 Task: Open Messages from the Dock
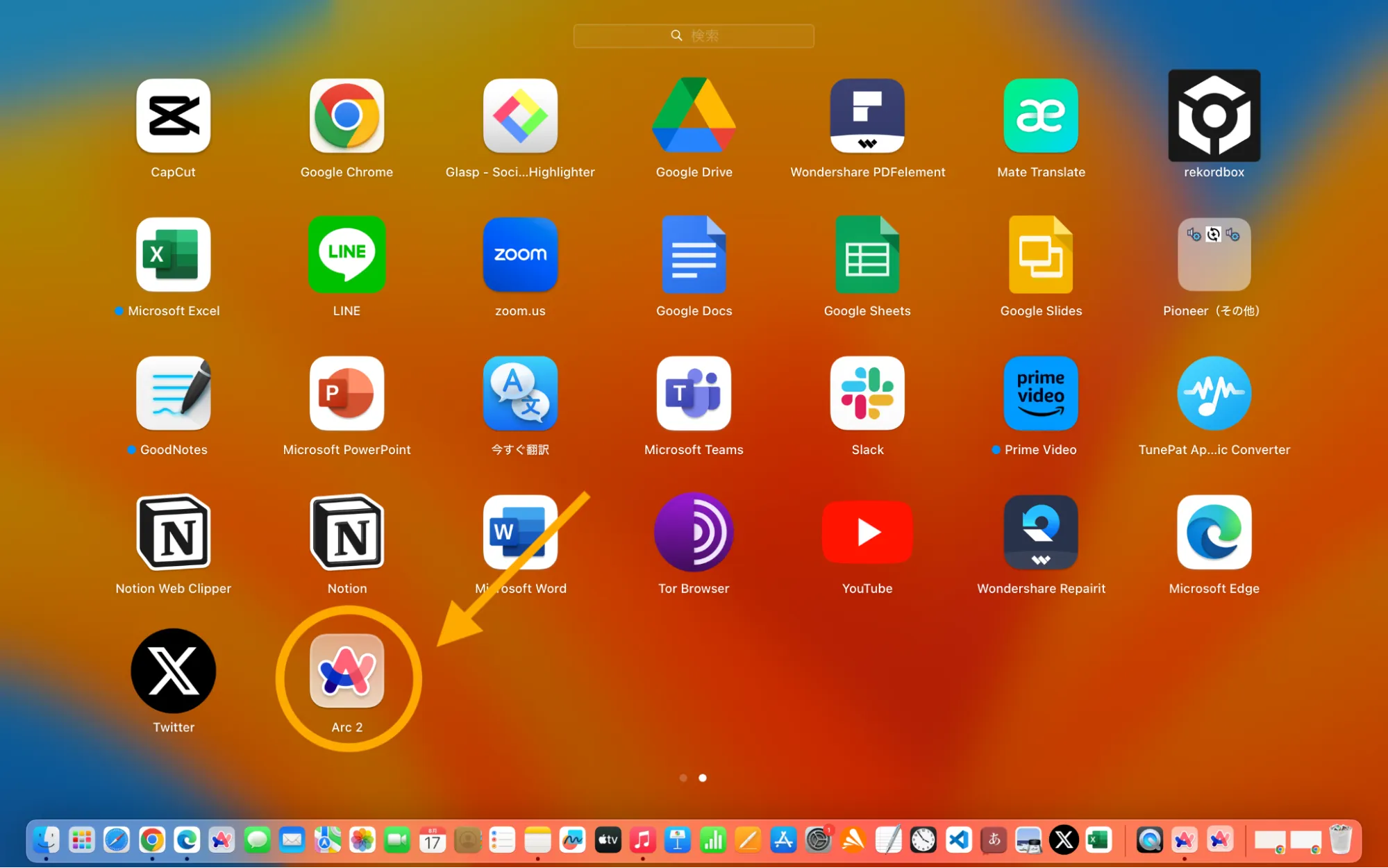tap(257, 840)
